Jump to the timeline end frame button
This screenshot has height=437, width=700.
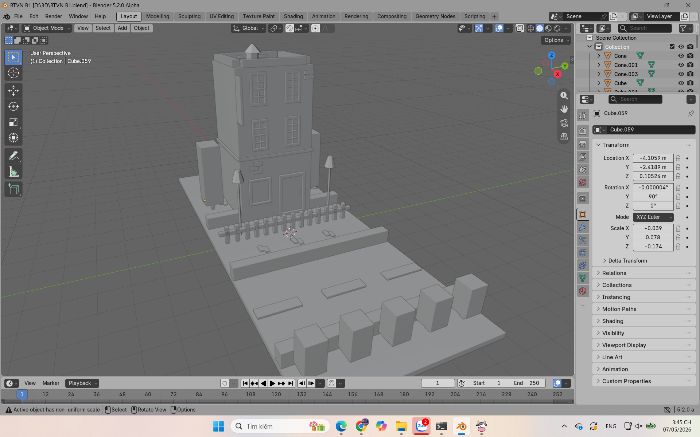pyautogui.click(x=291, y=383)
